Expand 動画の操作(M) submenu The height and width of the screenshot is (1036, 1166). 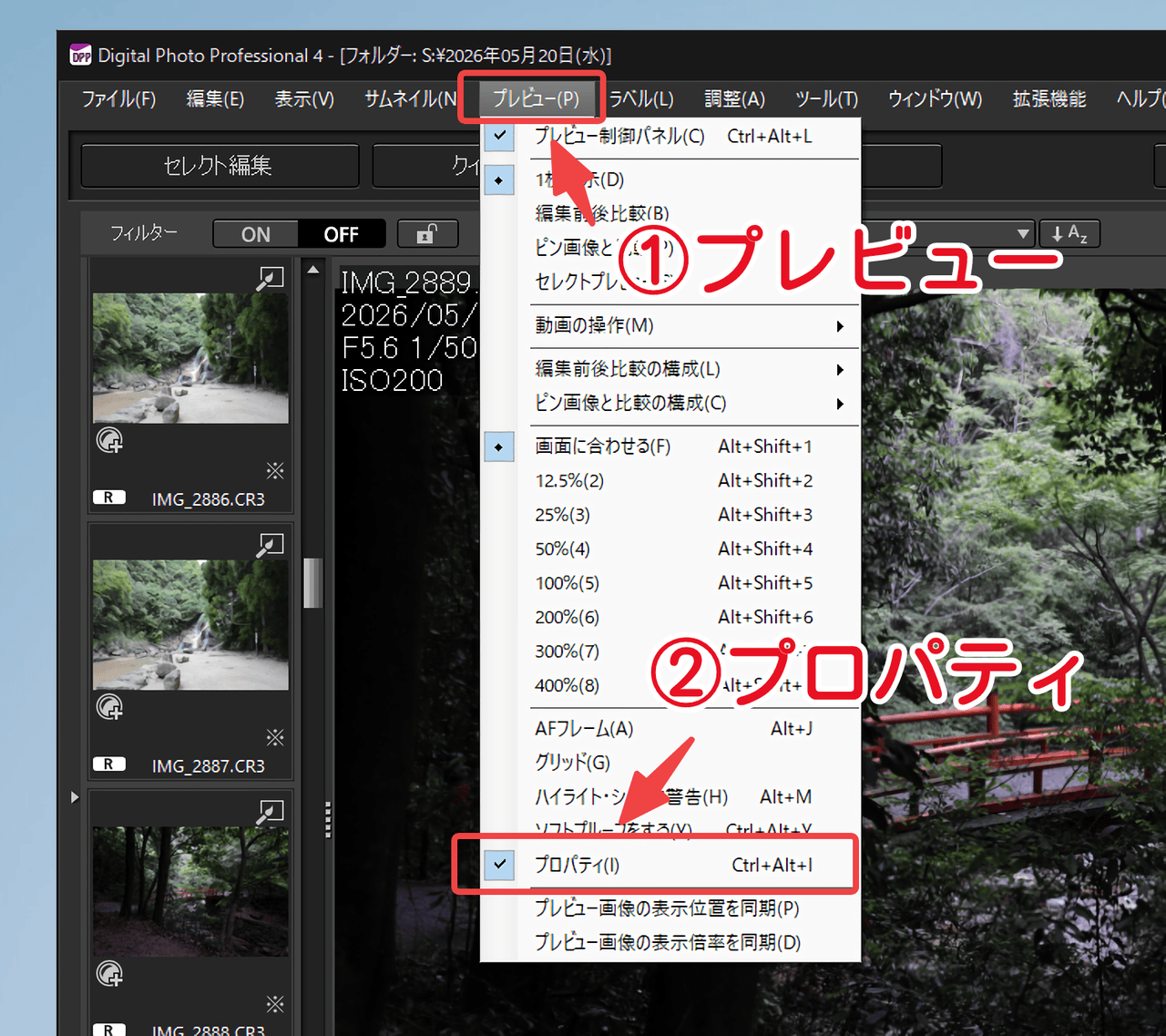pyautogui.click(x=670, y=326)
